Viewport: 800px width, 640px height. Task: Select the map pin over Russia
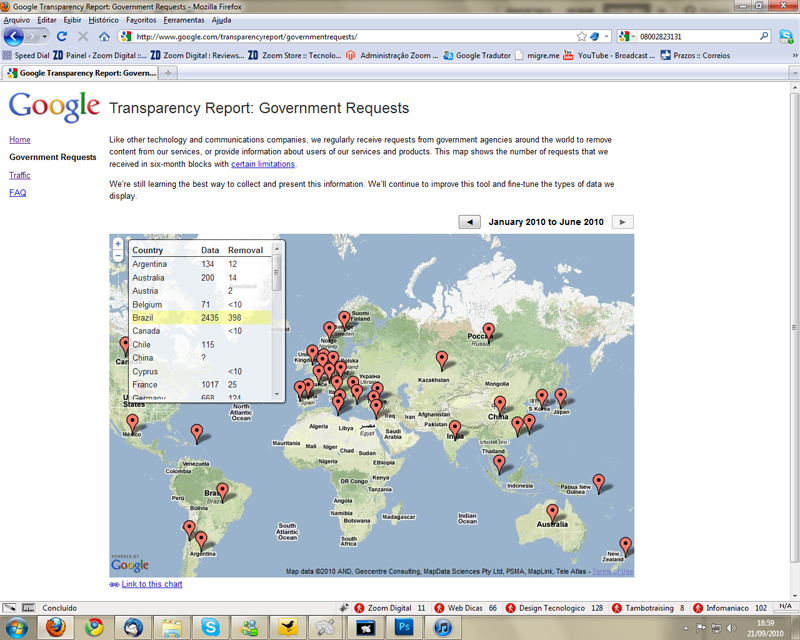[489, 332]
